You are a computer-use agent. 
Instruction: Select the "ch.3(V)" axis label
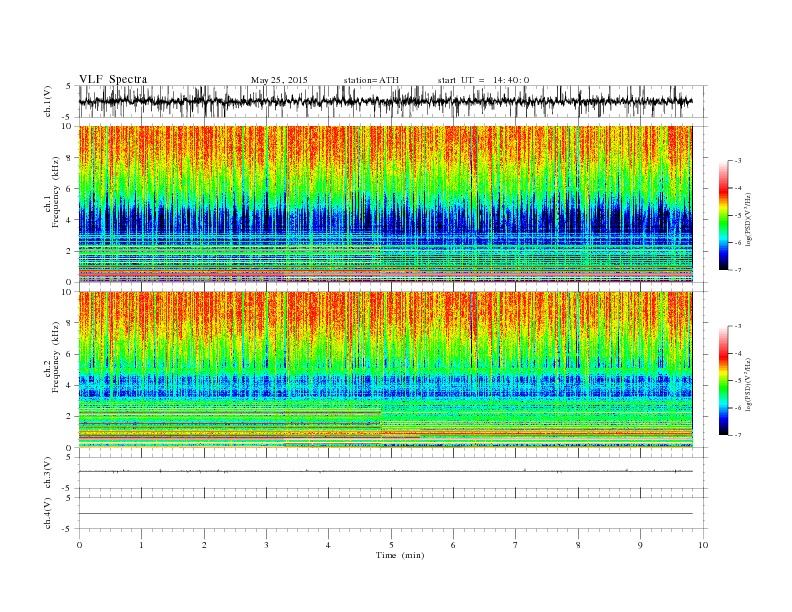pyautogui.click(x=48, y=473)
